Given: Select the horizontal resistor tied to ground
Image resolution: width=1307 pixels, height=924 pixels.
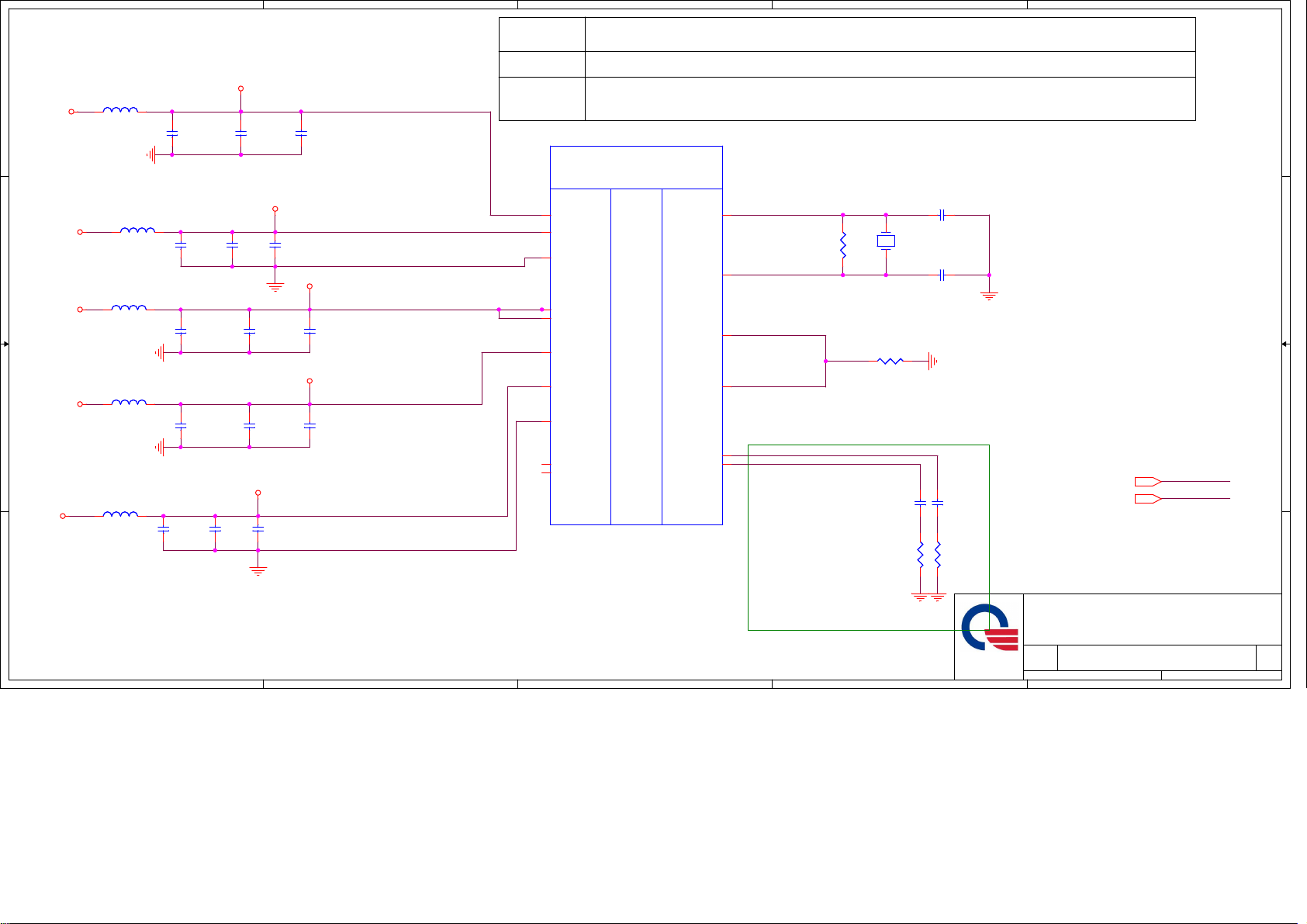Looking at the screenshot, I should pyautogui.click(x=890, y=361).
